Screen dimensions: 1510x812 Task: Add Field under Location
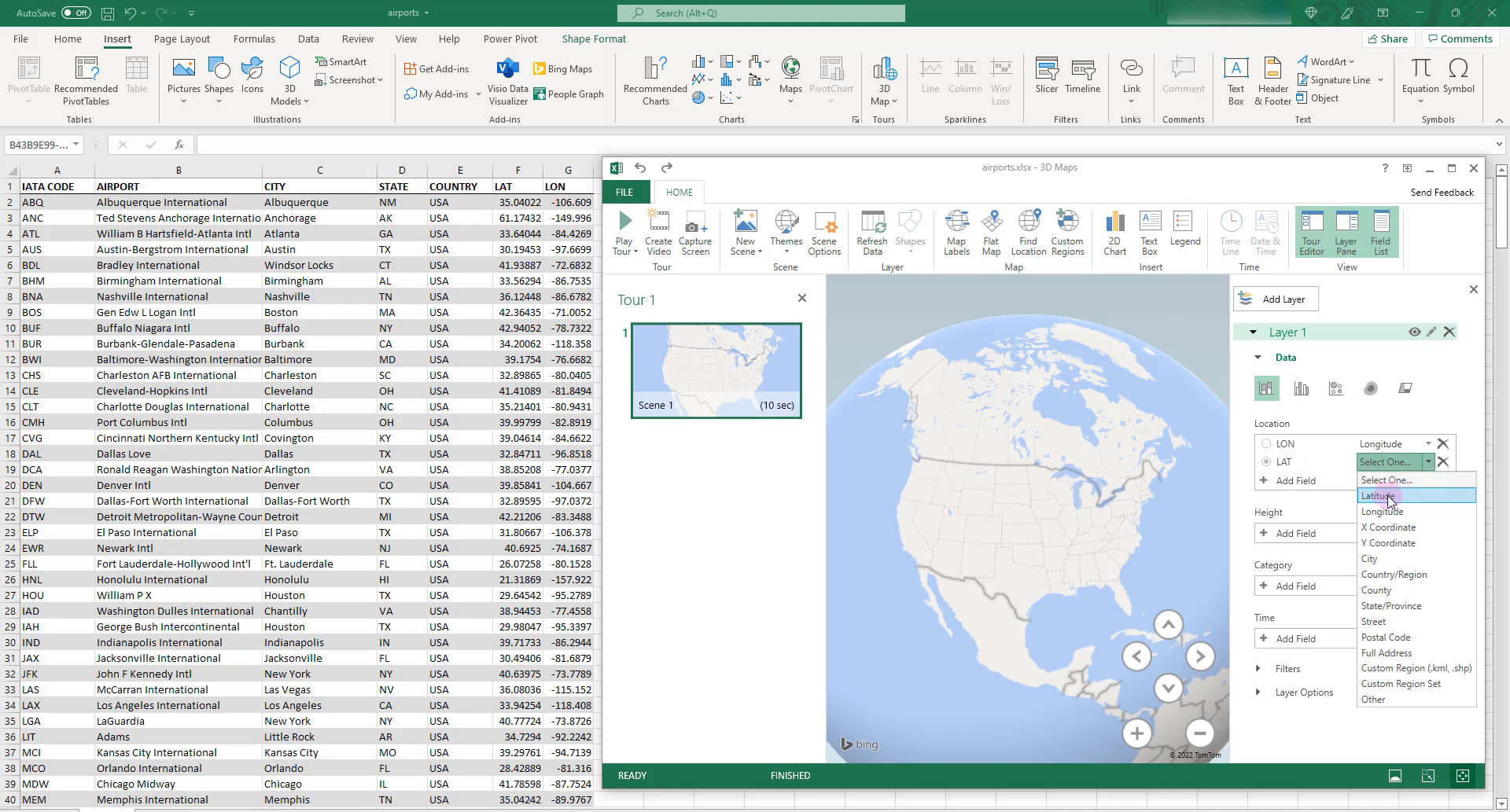[x=1306, y=480]
